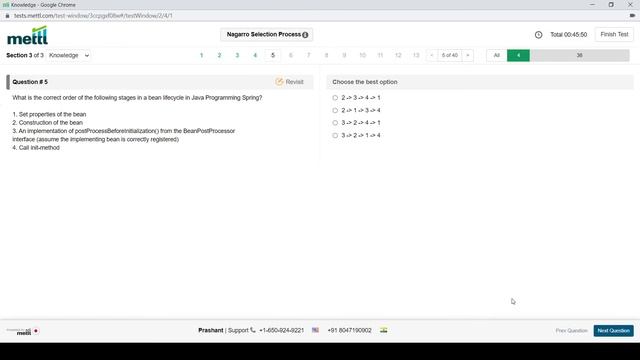Click the Total 00:45:50 timer text
The image size is (640, 360).
pos(569,35)
